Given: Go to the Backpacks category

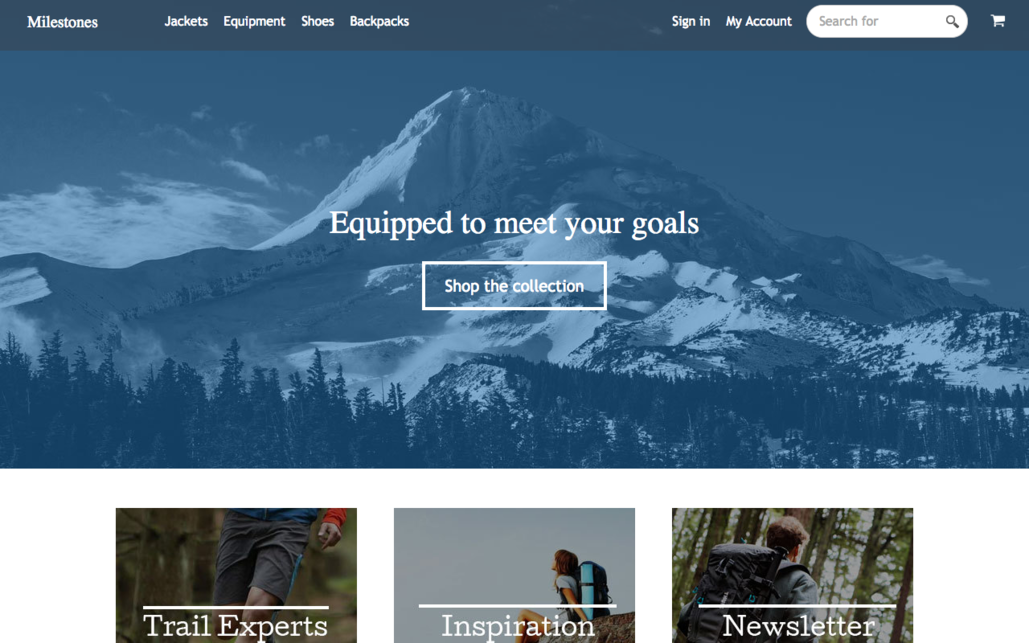Looking at the screenshot, I should coord(379,22).
